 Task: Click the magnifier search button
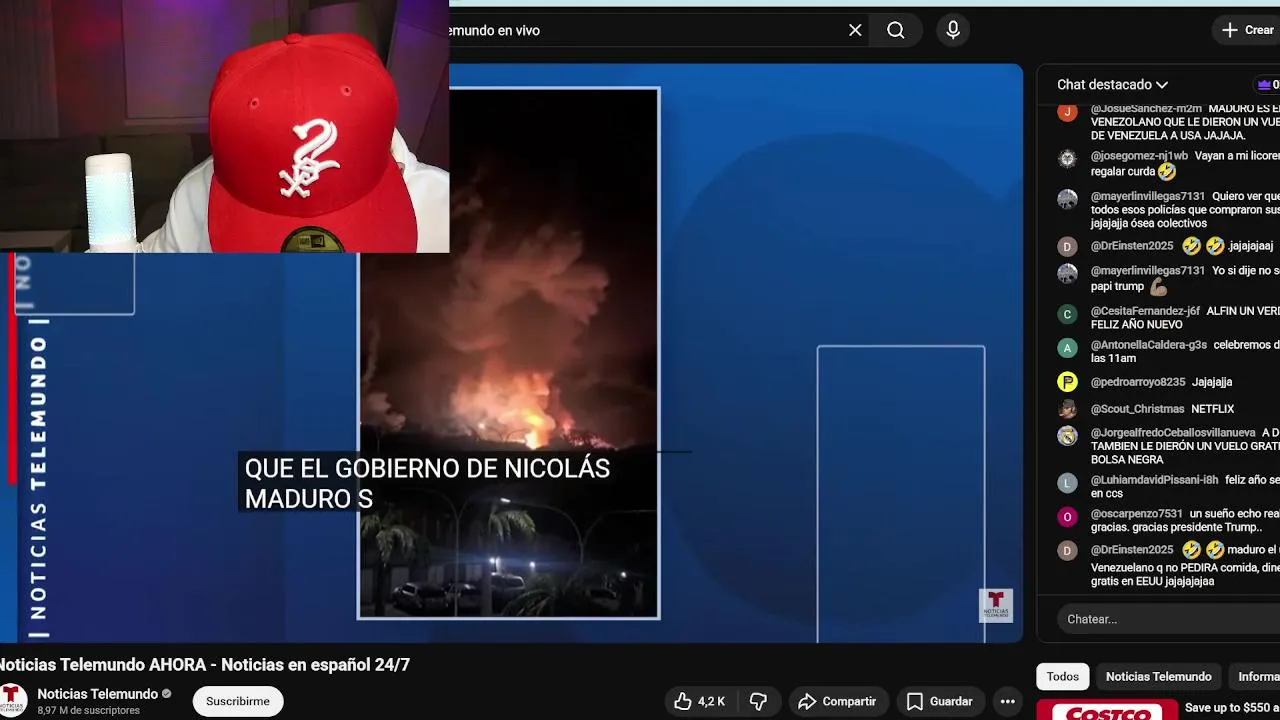(896, 30)
